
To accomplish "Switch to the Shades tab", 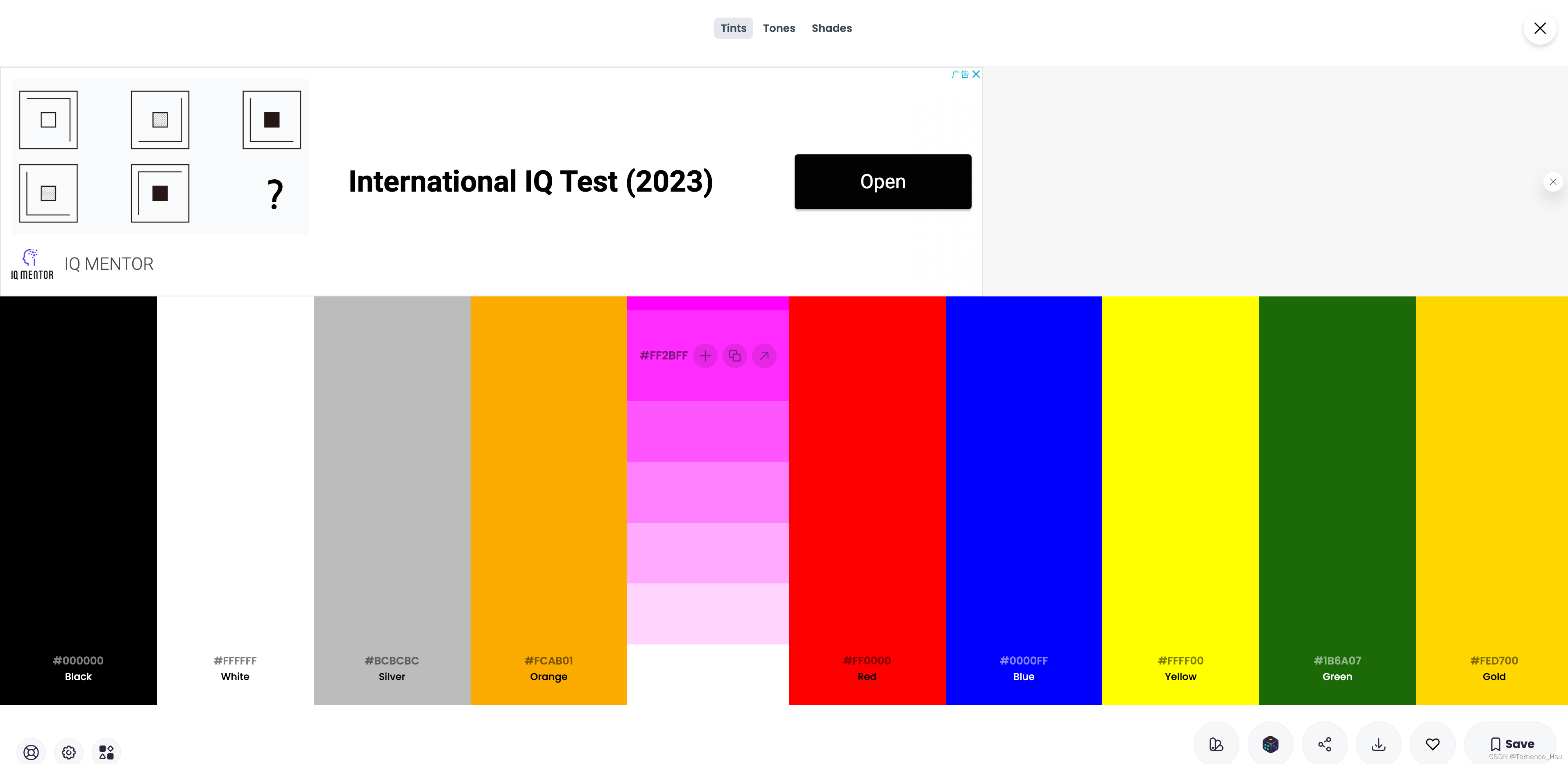I will click(x=832, y=28).
